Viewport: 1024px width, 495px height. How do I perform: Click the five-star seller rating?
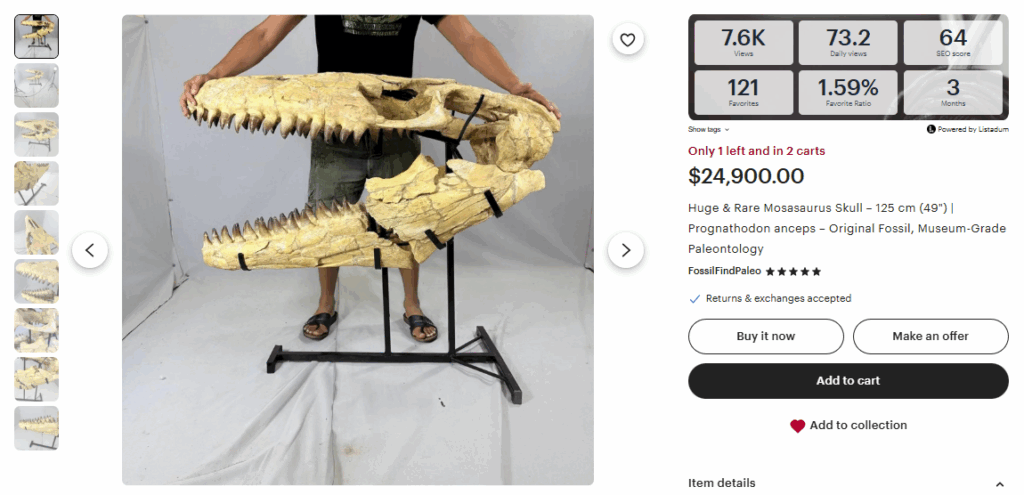click(793, 271)
